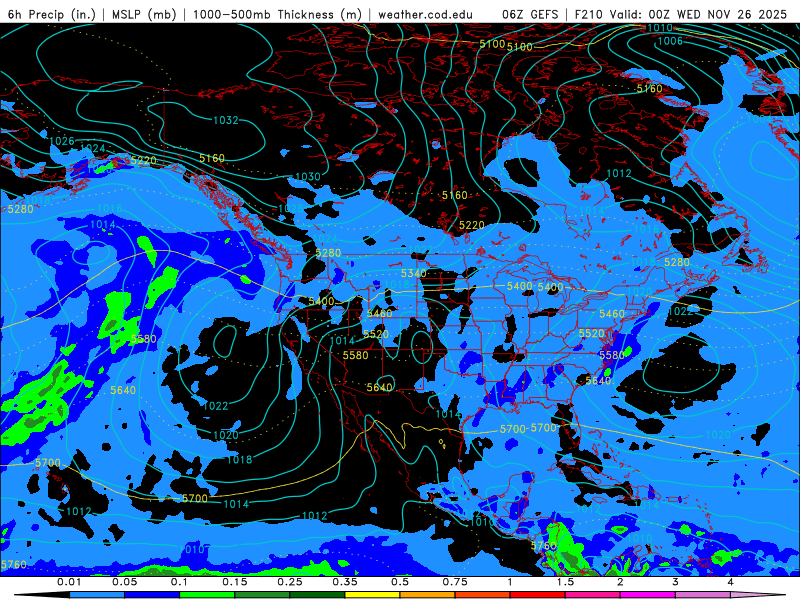Click the '1.5' legend value

[x=565, y=582]
